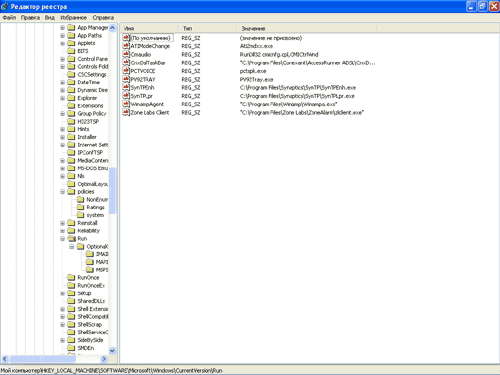Select the RunOnceEx key
Viewport: 500px width, 375px height.
(91, 286)
